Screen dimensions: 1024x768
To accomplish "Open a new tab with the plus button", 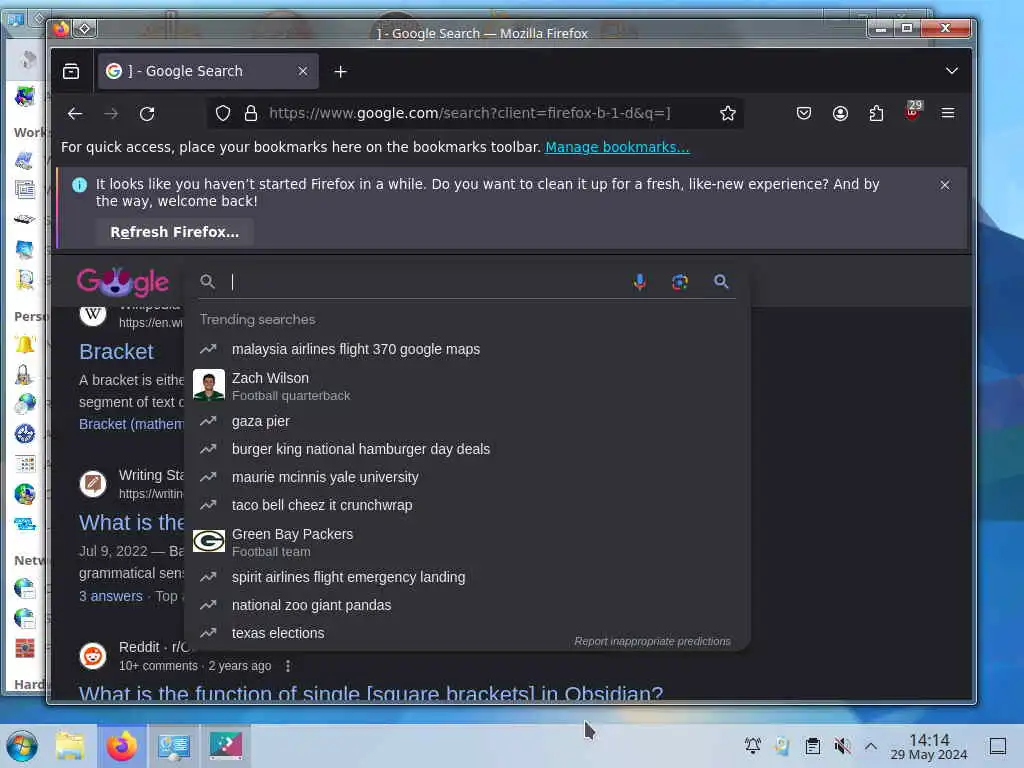I will pos(340,72).
